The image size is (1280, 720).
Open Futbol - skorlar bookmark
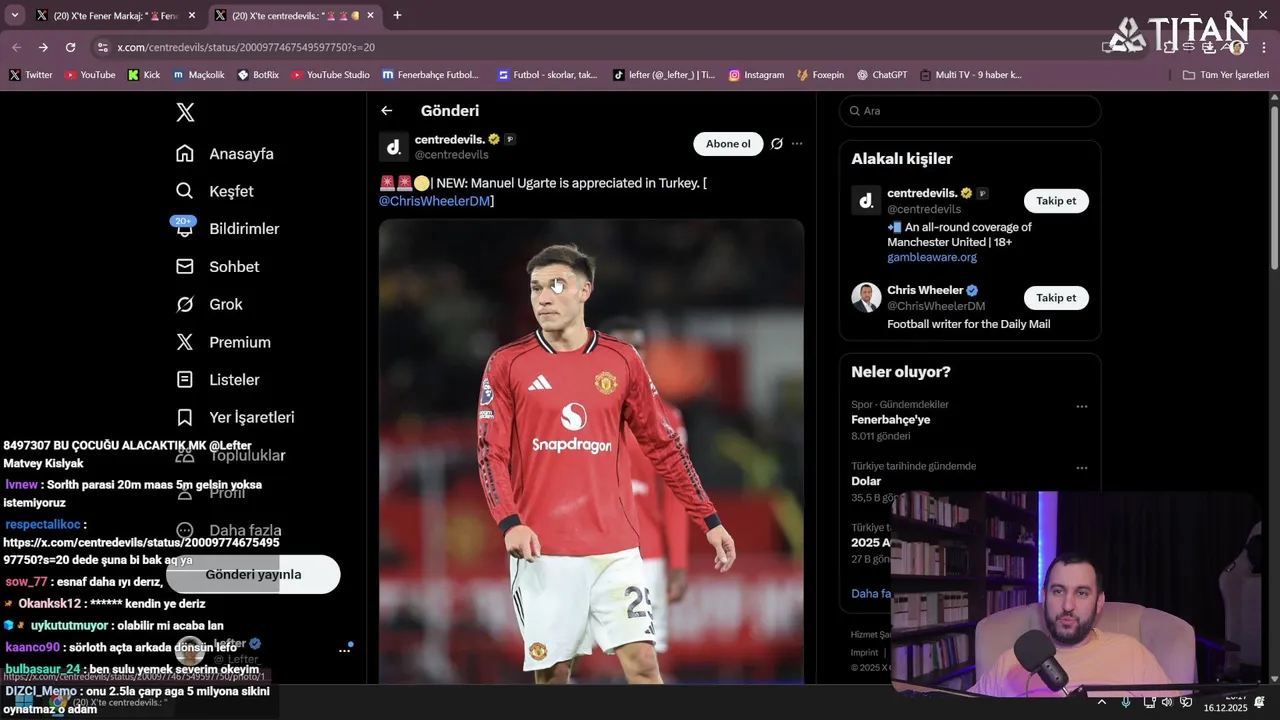click(x=546, y=75)
